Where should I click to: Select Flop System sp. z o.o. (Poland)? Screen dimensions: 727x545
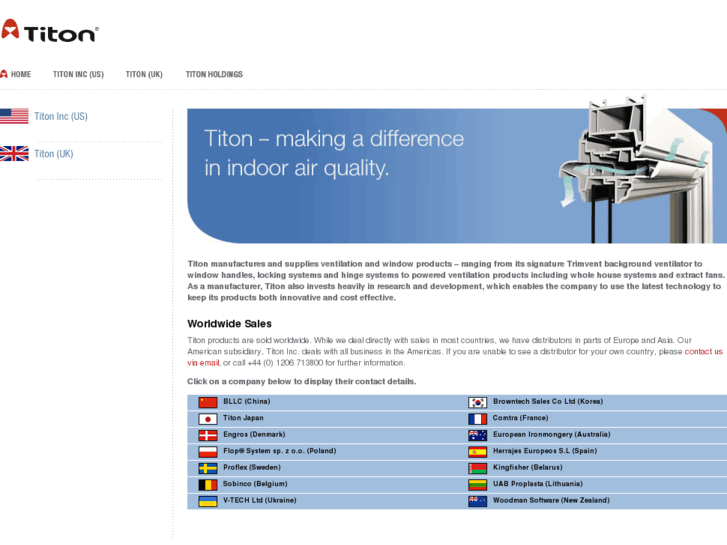click(280, 451)
